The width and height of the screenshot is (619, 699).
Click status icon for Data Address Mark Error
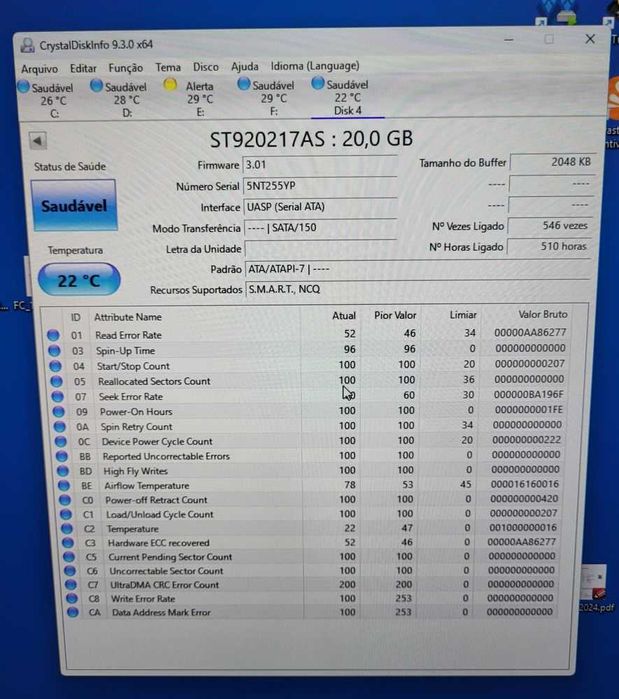(x=72, y=612)
